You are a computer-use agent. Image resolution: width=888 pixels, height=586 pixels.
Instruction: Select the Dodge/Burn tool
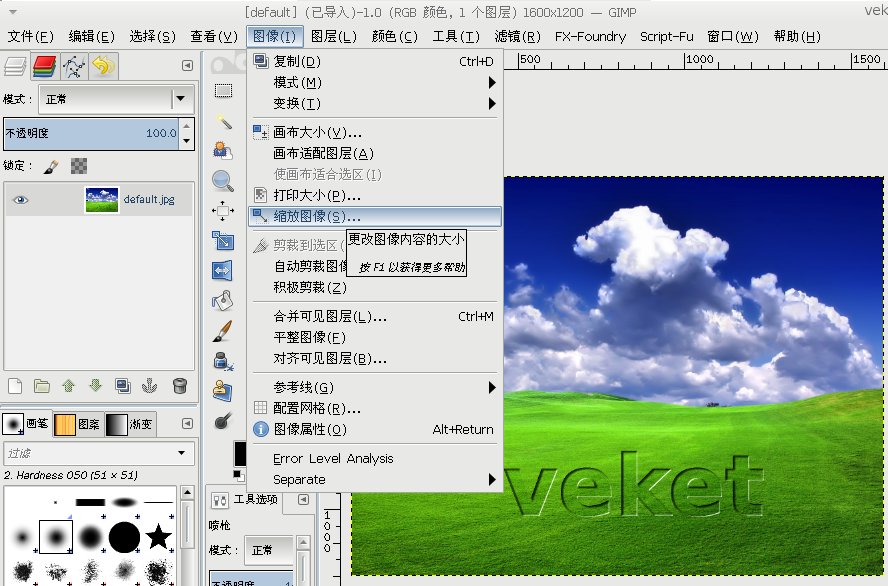[223, 421]
